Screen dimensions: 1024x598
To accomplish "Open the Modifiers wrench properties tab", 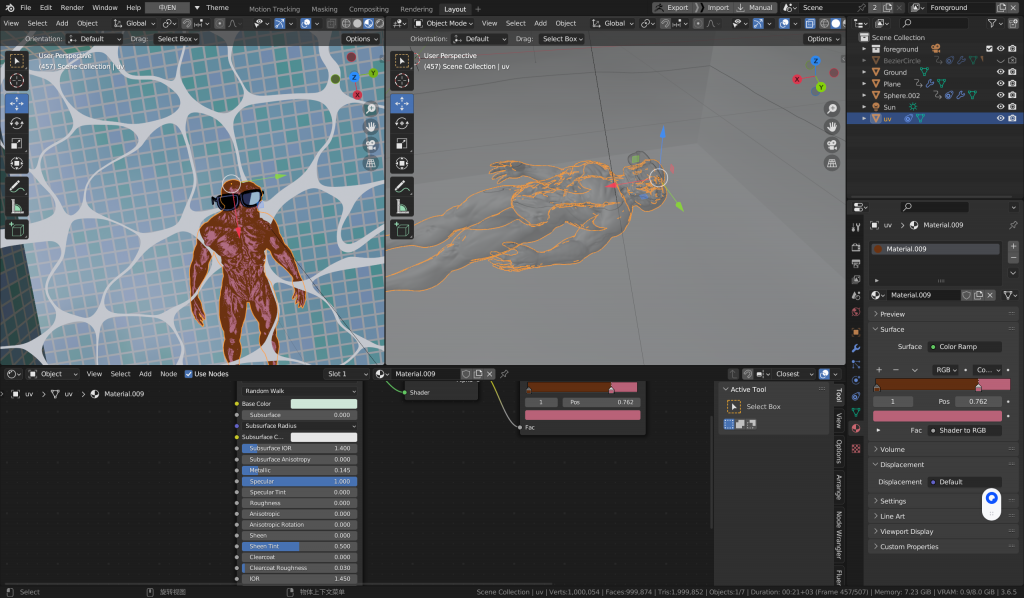I will [855, 348].
